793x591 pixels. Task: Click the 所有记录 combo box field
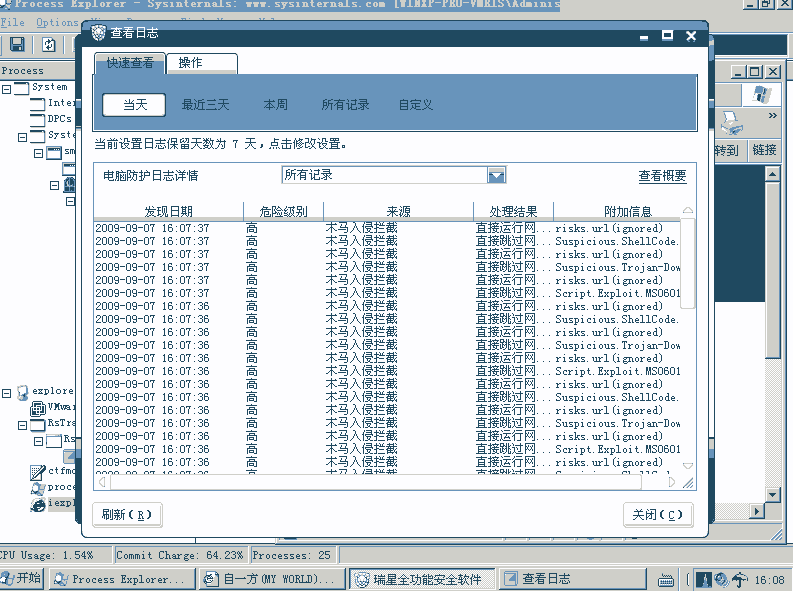coord(393,175)
